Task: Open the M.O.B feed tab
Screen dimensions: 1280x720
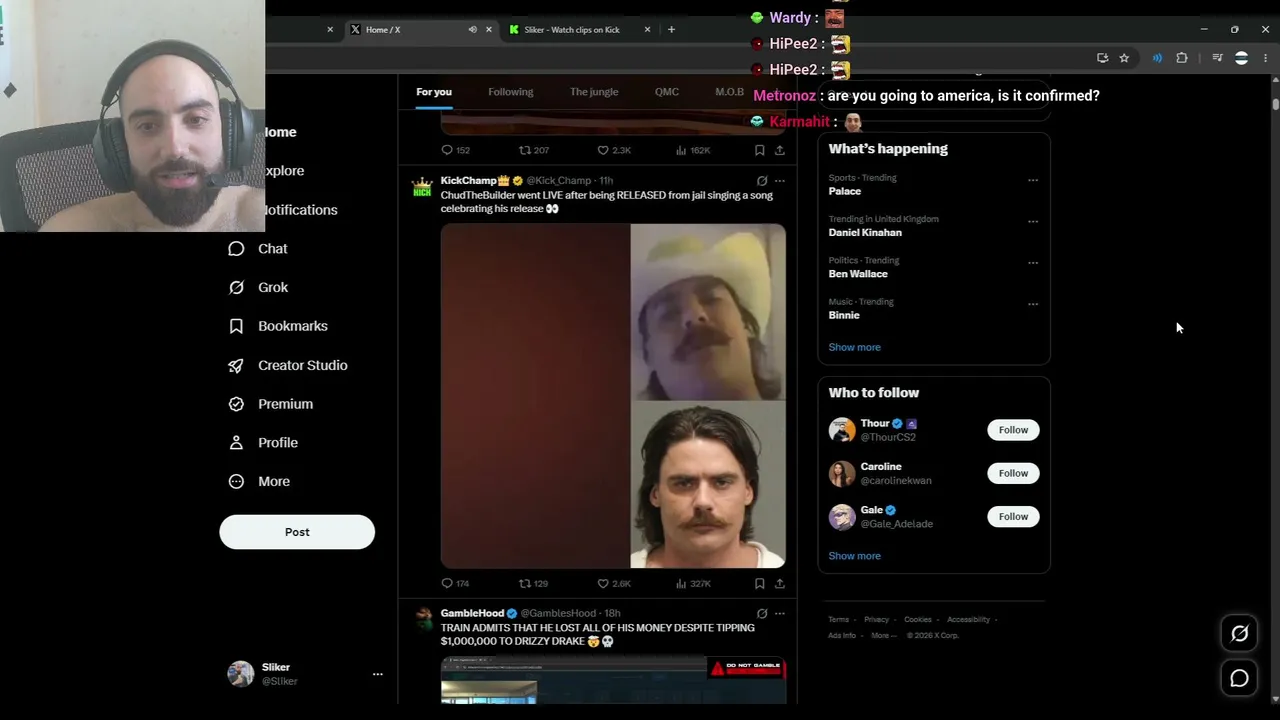Action: [730, 92]
